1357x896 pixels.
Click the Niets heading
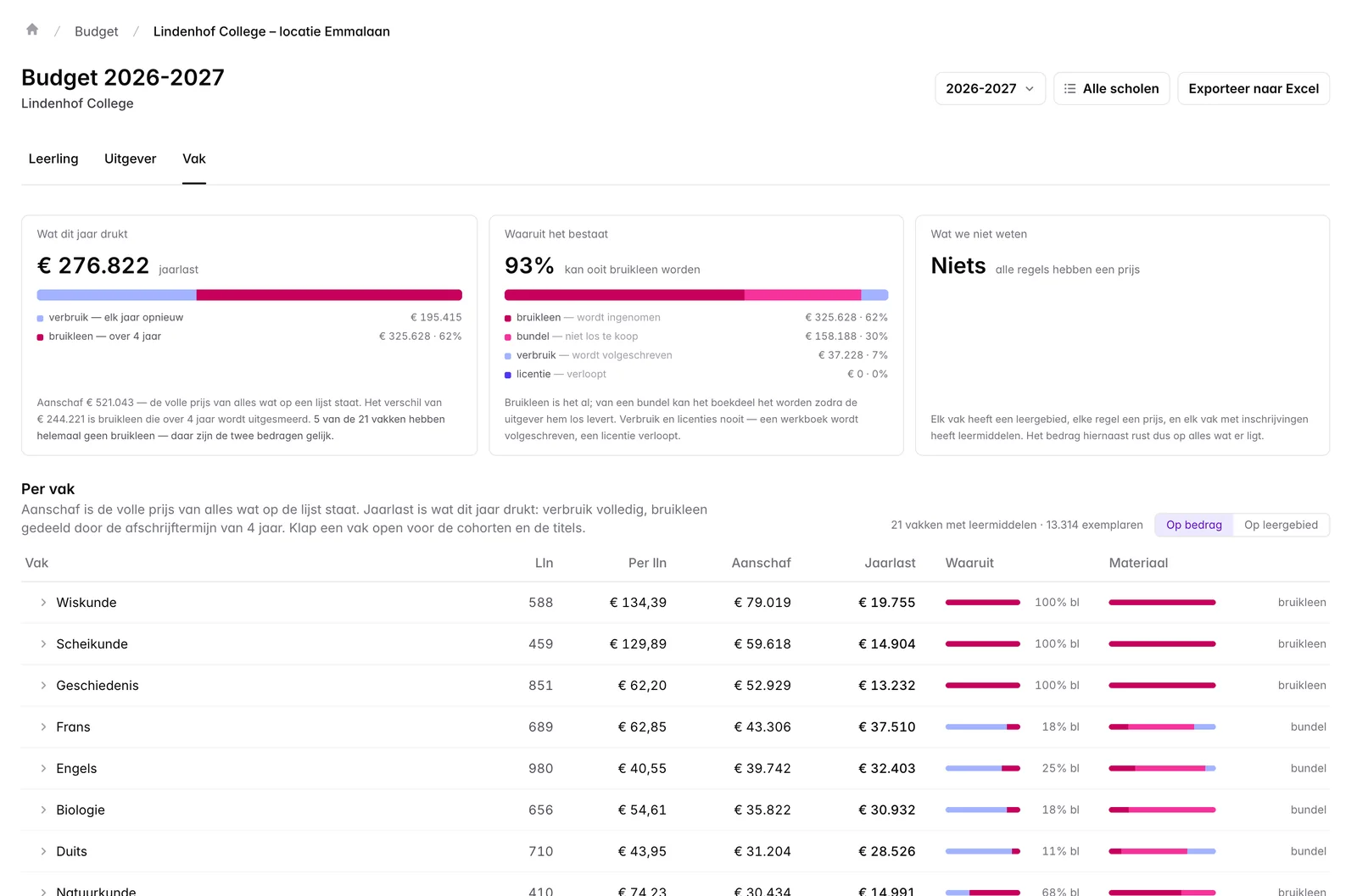point(958,265)
